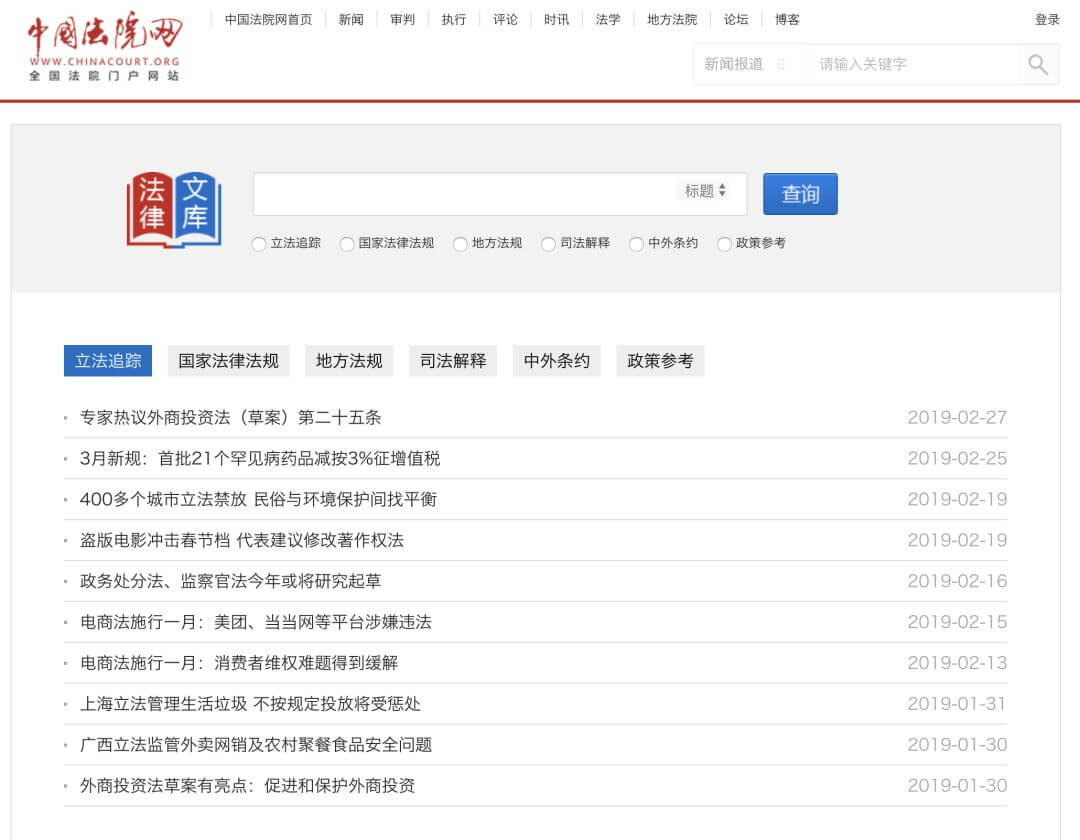
Task: Open the article about 外商投资法（草案）第二十五条
Action: tap(230, 417)
